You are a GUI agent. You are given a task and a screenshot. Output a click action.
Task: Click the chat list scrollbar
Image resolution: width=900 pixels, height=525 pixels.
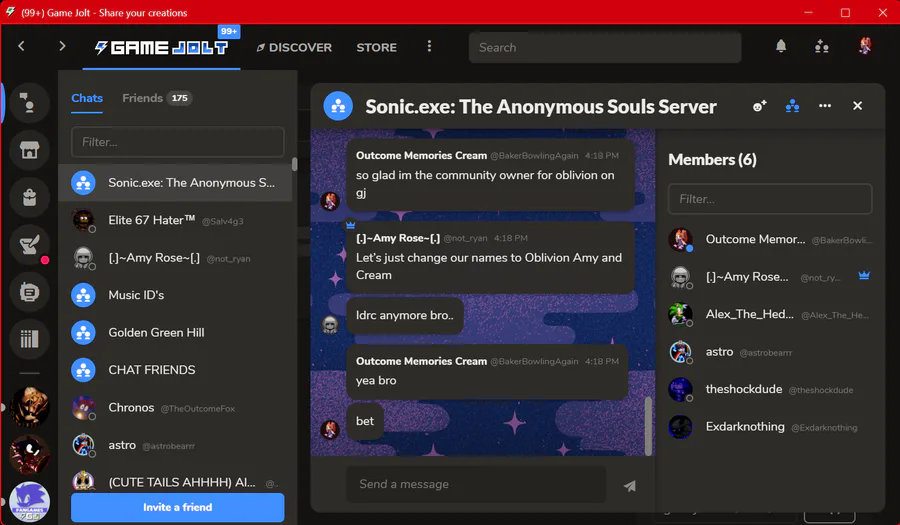[294, 164]
